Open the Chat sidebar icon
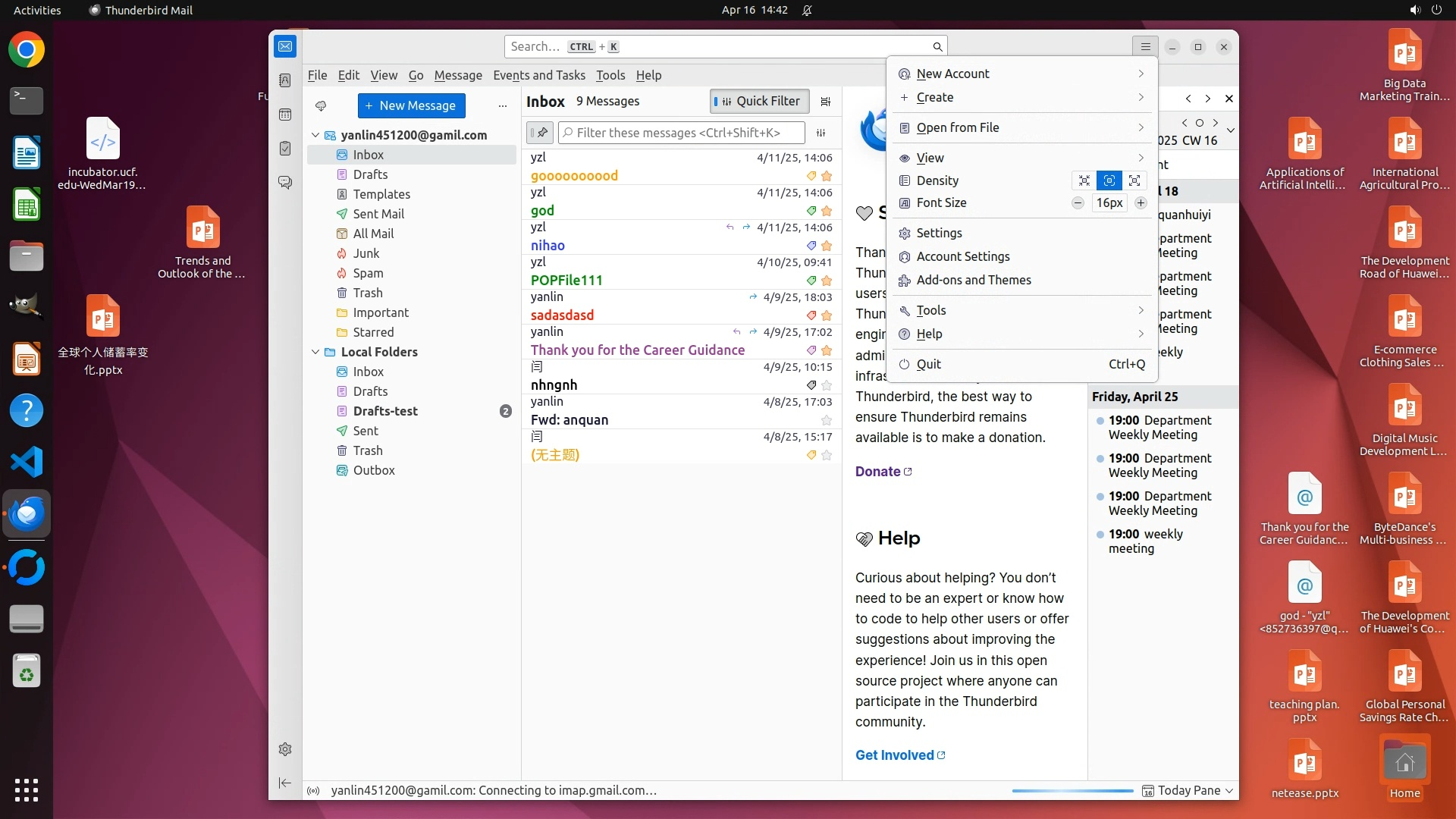 tap(285, 183)
